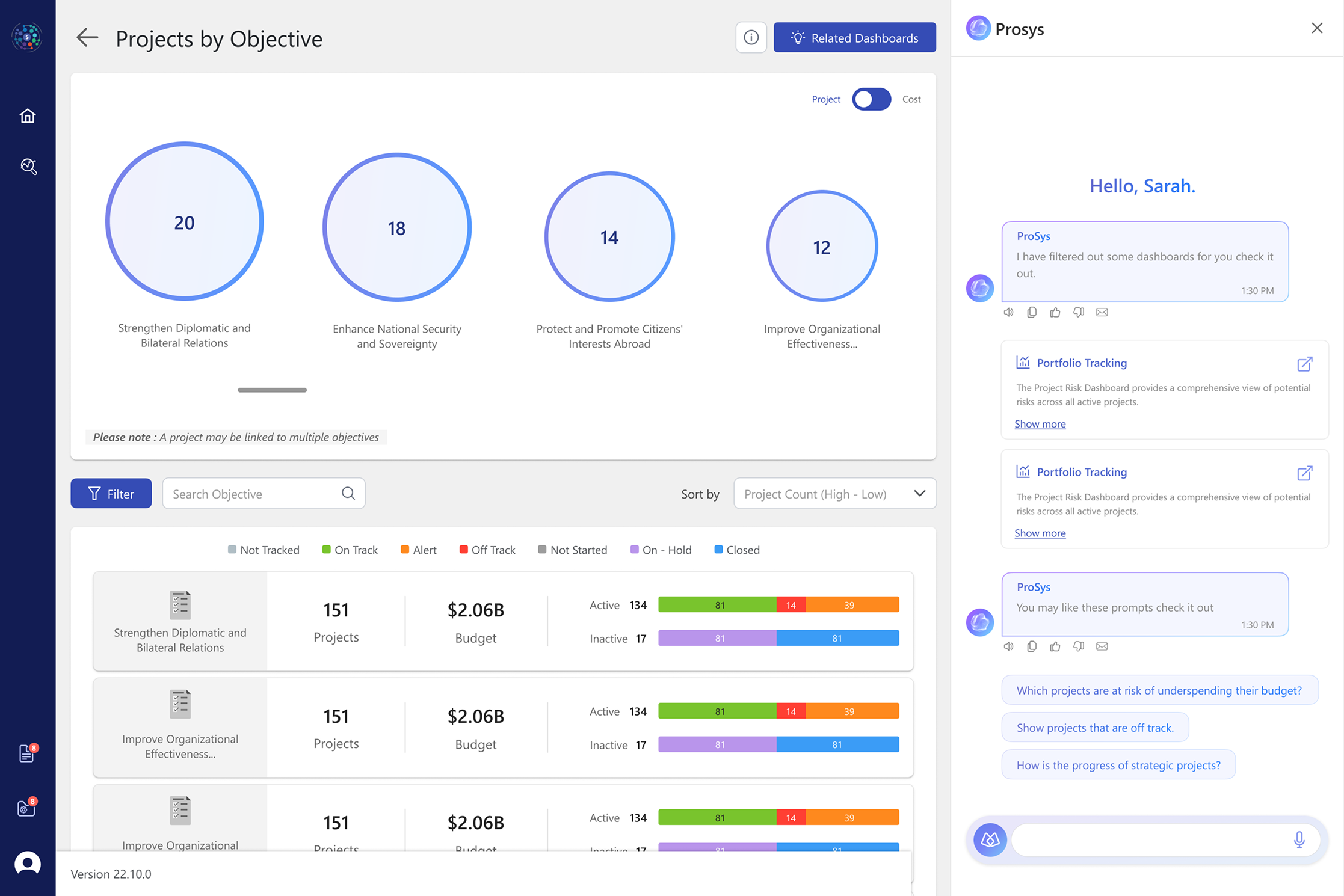1344x896 pixels.
Task: Open the Sort by Project Count dropdown
Action: [x=834, y=494]
